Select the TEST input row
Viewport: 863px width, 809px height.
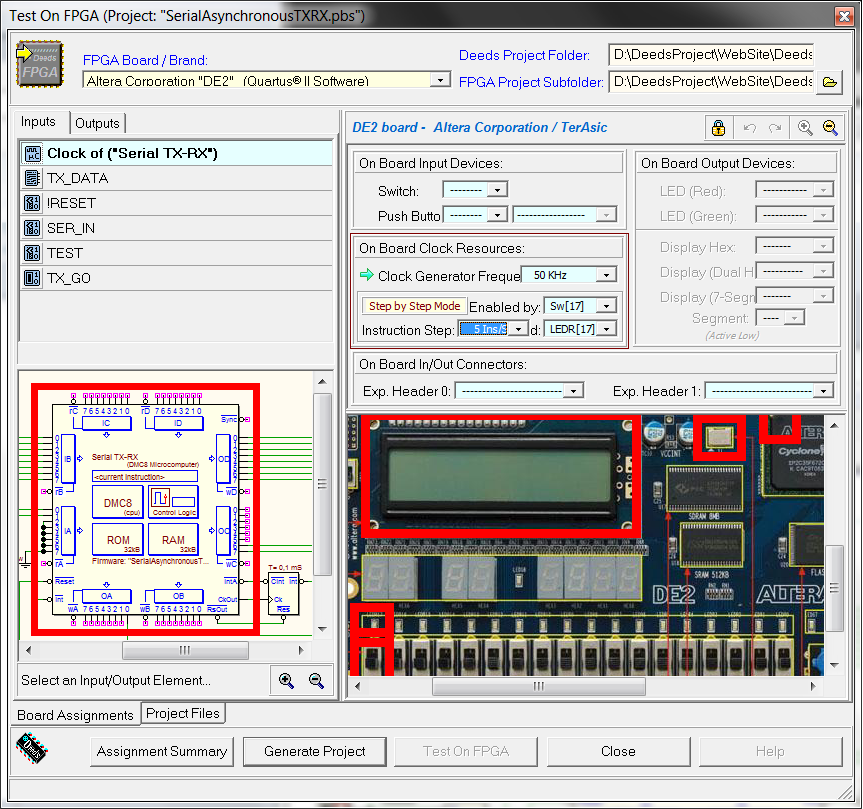coord(176,253)
